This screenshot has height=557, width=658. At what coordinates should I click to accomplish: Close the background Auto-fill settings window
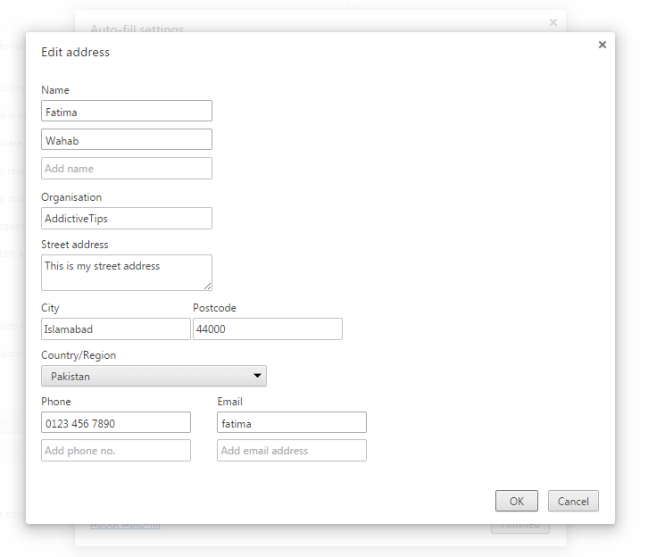pos(554,22)
